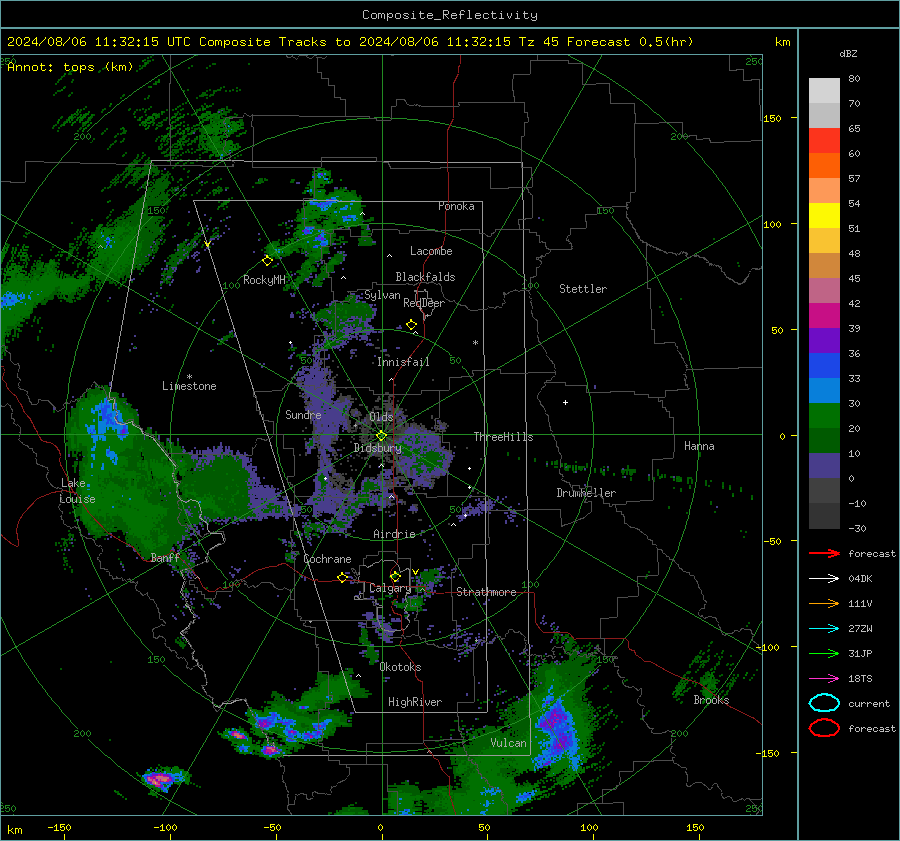
Task: Click the white 04DK track arrow
Action: tap(824, 578)
